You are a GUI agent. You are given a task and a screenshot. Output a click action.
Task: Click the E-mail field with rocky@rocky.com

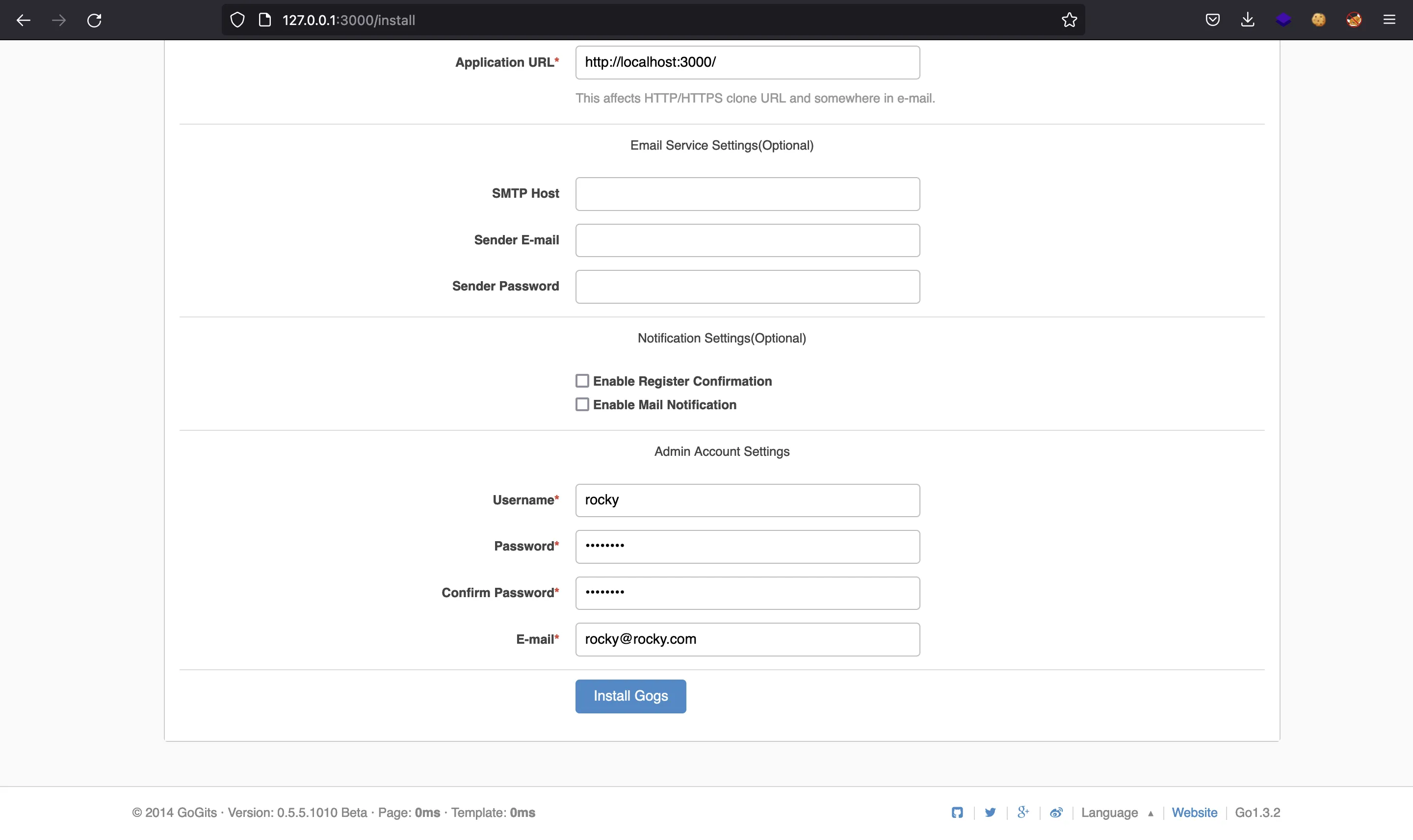click(x=748, y=640)
